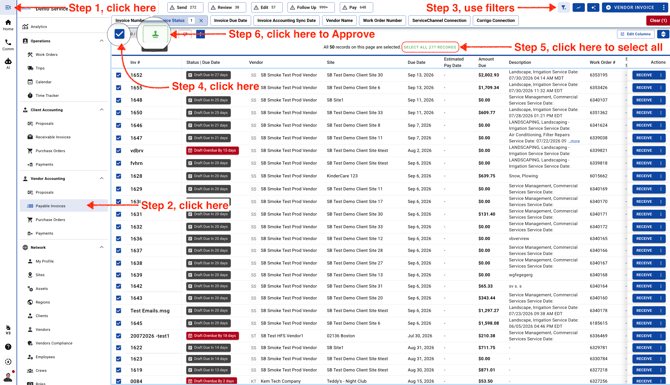Open the Work Order Number filter
670x385 pixels.
[x=382, y=20]
